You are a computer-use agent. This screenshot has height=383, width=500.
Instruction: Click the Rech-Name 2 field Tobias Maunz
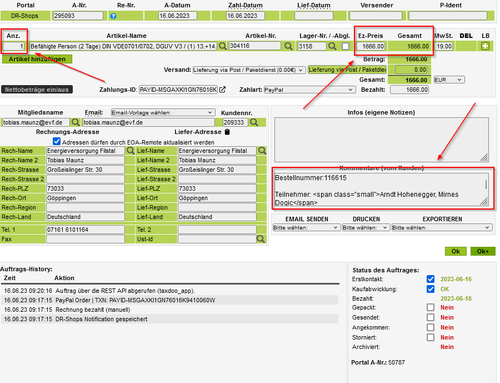85,160
